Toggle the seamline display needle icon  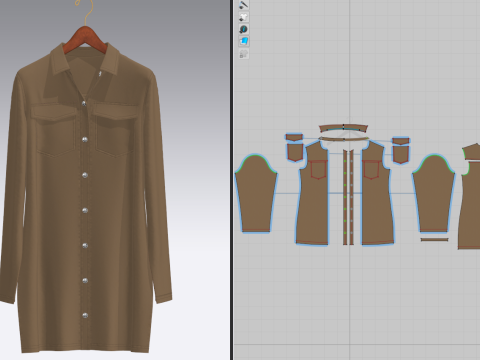tap(244, 5)
